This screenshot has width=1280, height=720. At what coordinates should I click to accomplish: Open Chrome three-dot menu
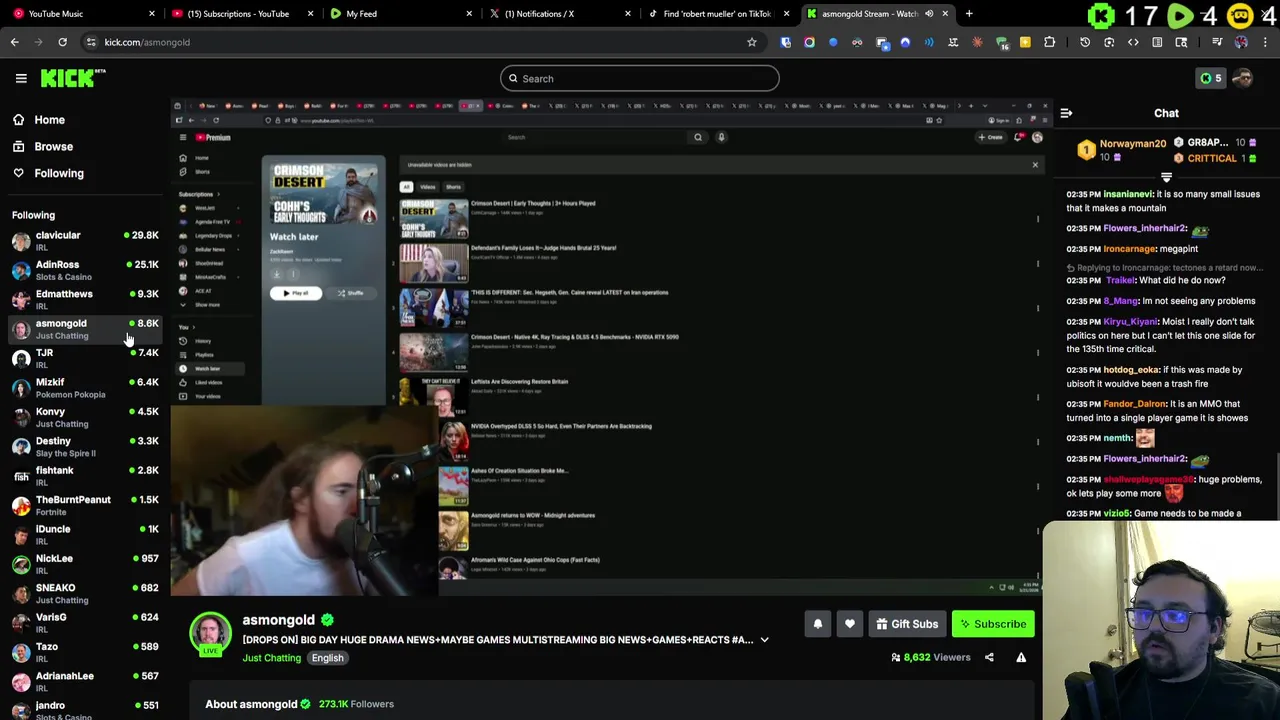[x=1265, y=42]
